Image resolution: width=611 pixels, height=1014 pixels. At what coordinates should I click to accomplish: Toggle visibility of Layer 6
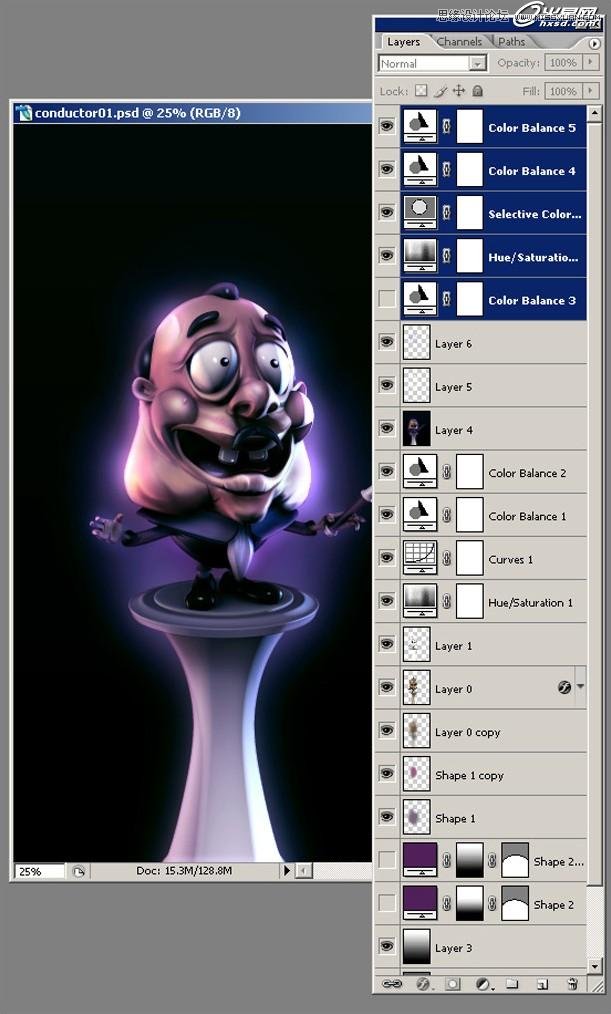387,341
